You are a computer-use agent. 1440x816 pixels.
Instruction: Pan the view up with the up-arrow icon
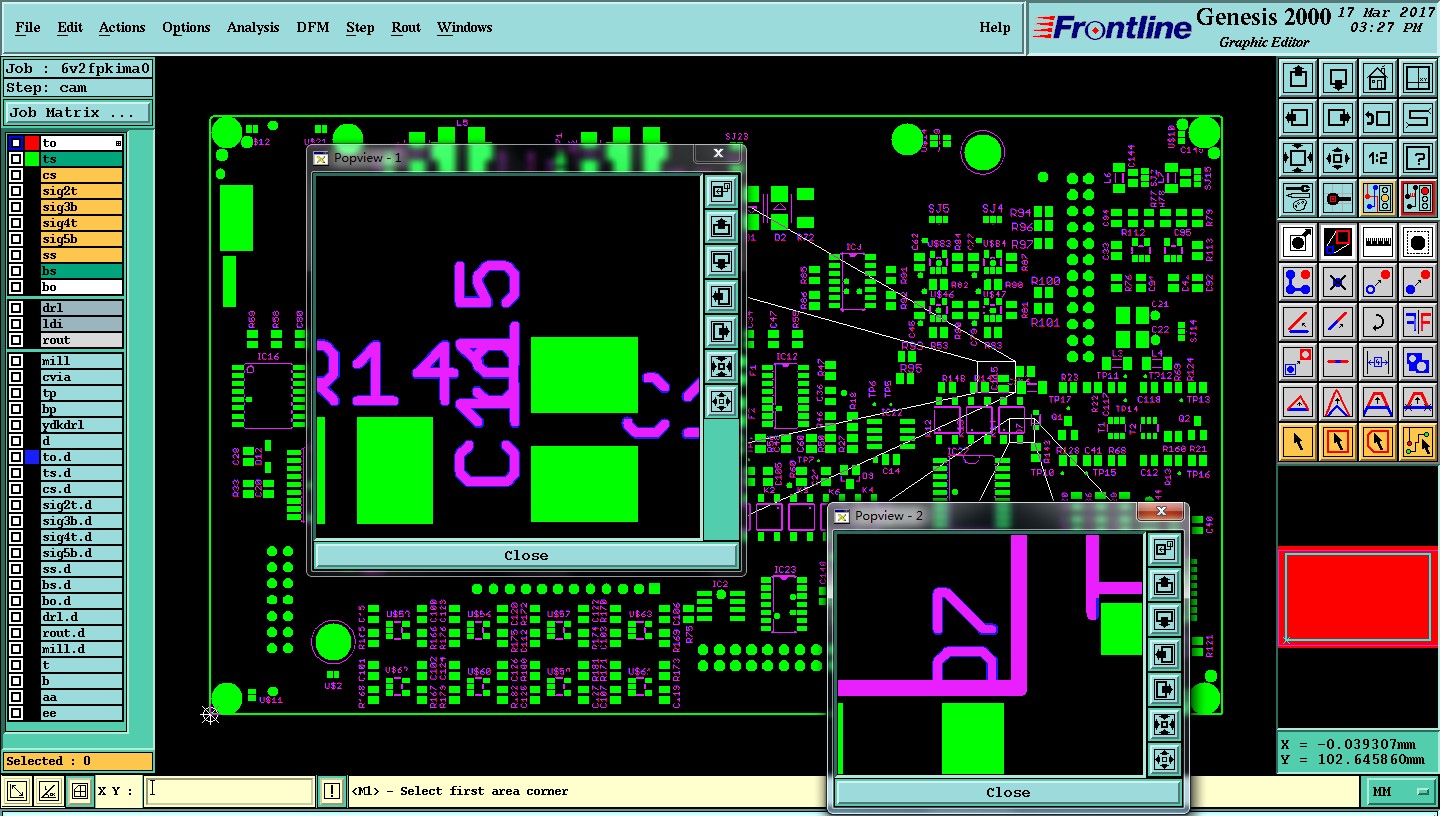(1298, 77)
